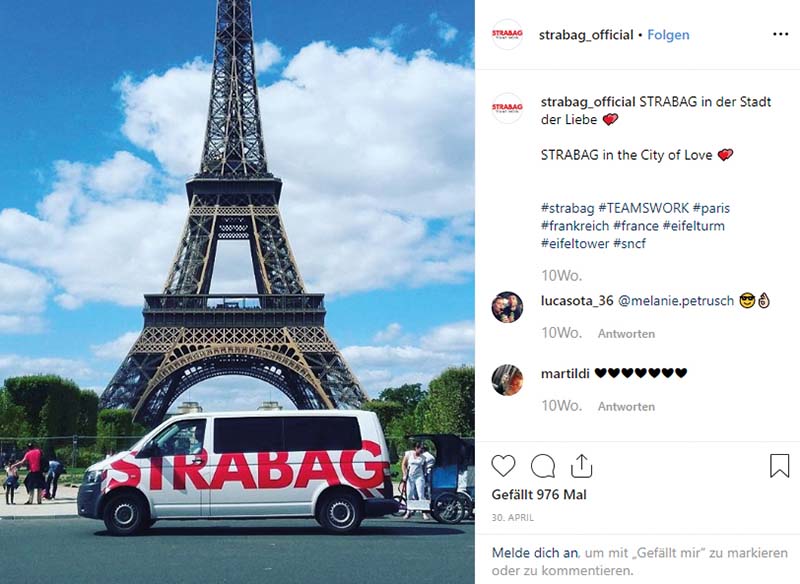Screen dimensions: 800x584
Task: Open strabag_official header profile picture
Action: pos(507,34)
